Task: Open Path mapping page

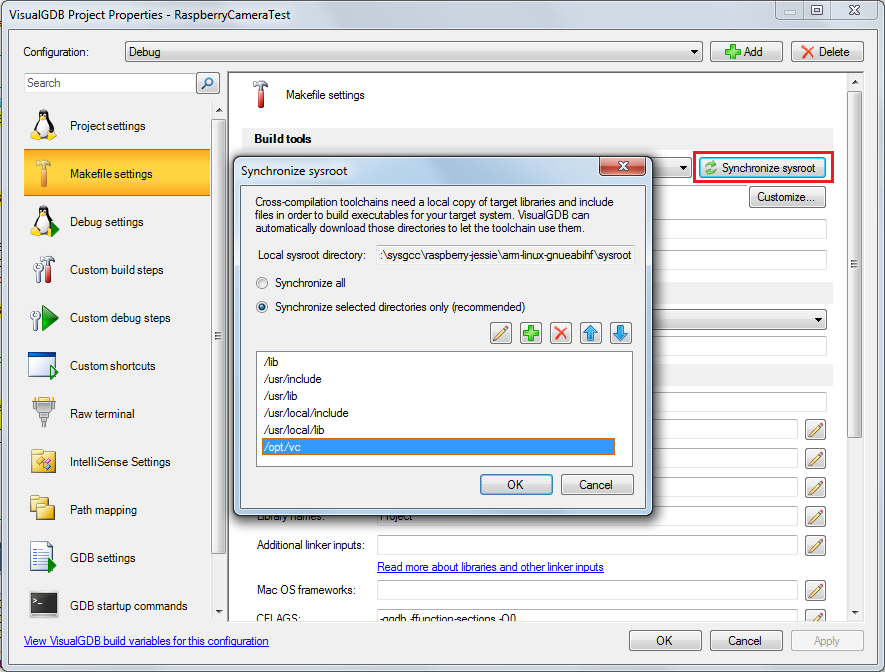Action: [117, 509]
